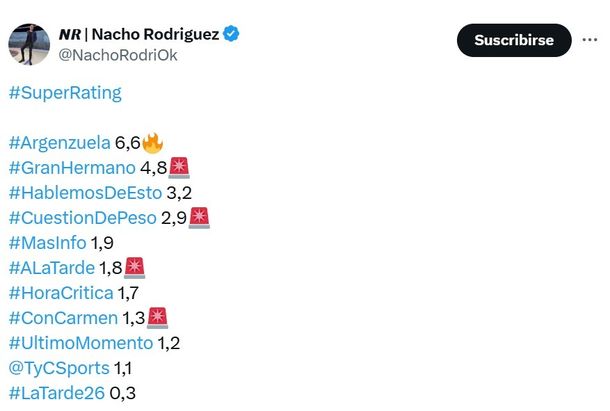The width and height of the screenshot is (610, 411).
Task: Click the NR | Nacho Rodriguez display name
Action: click(x=138, y=34)
